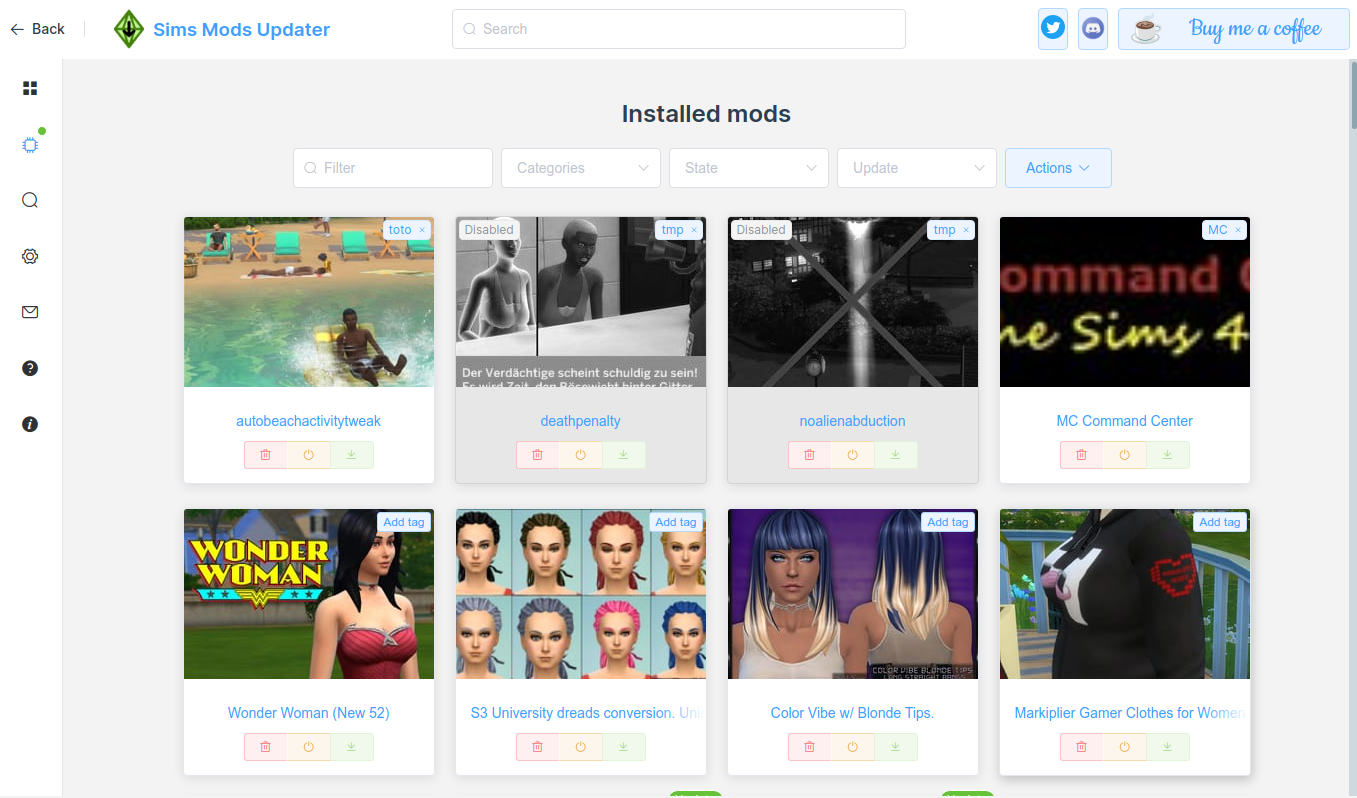This screenshot has height=798, width=1357.
Task: Open the mail envelope icon in the sidebar
Action: click(x=30, y=312)
